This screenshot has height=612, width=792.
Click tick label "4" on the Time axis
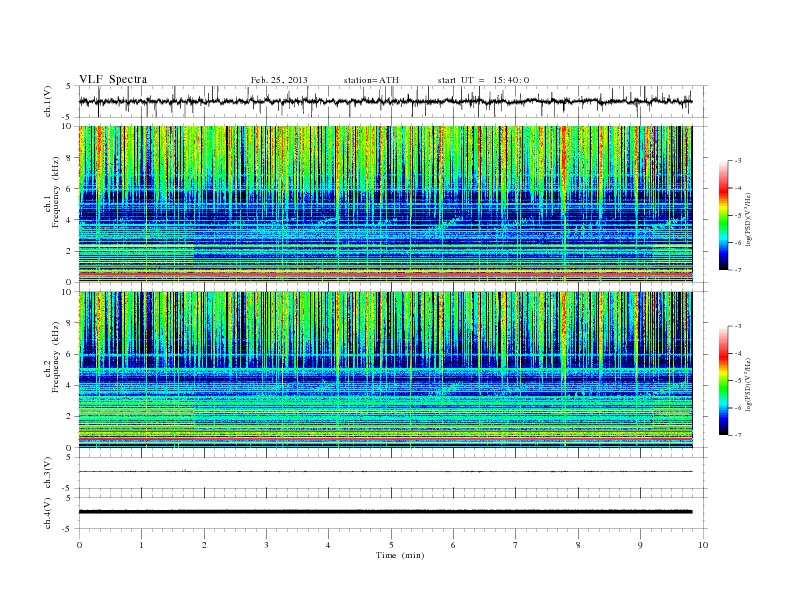point(328,545)
